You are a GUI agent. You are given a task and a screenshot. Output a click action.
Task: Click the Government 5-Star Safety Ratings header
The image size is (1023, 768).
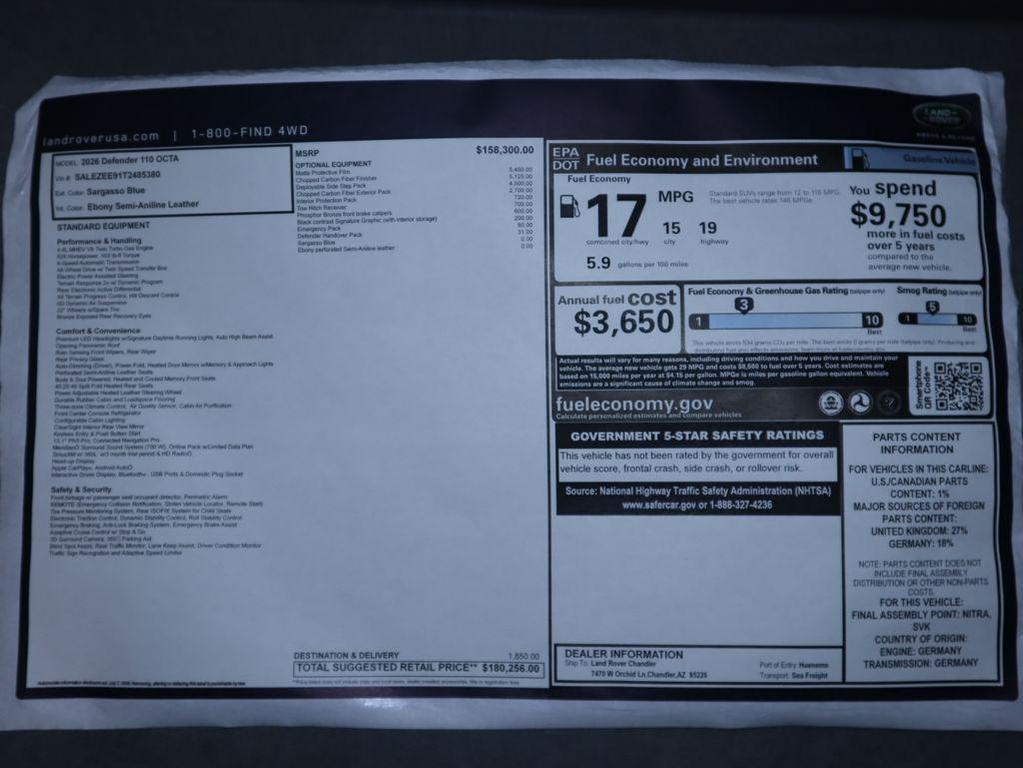pos(696,435)
